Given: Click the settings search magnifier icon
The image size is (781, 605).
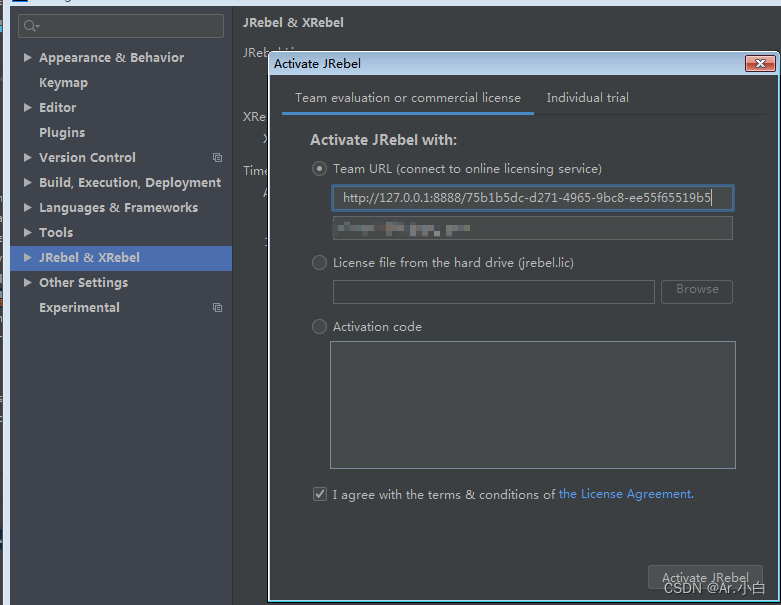Looking at the screenshot, I should coord(31,26).
